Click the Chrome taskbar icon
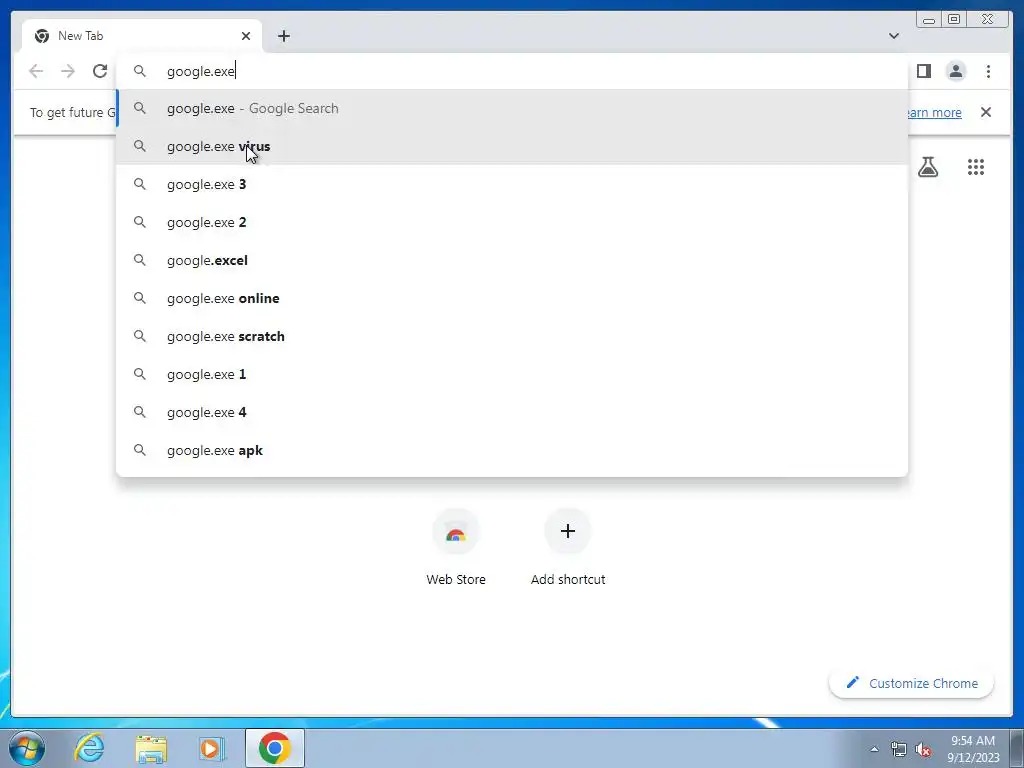The image size is (1024, 768). [x=274, y=748]
